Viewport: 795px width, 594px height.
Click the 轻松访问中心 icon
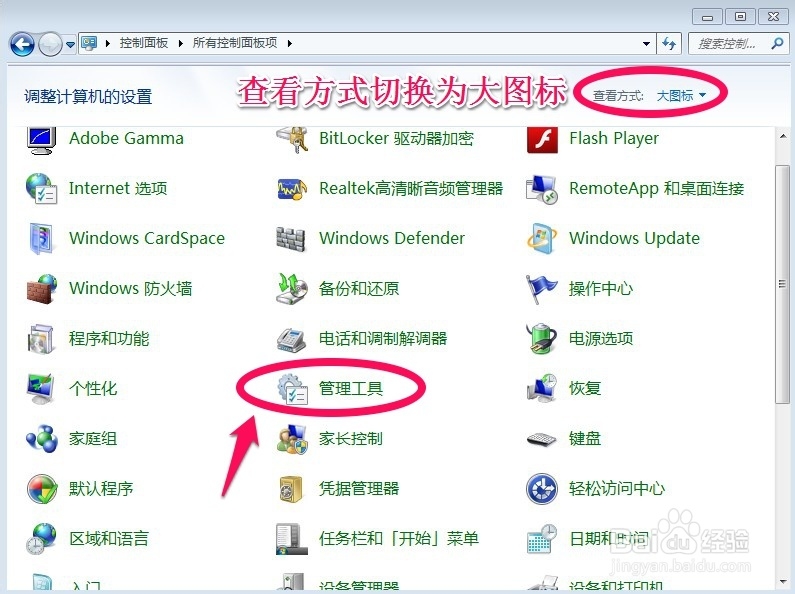point(542,489)
